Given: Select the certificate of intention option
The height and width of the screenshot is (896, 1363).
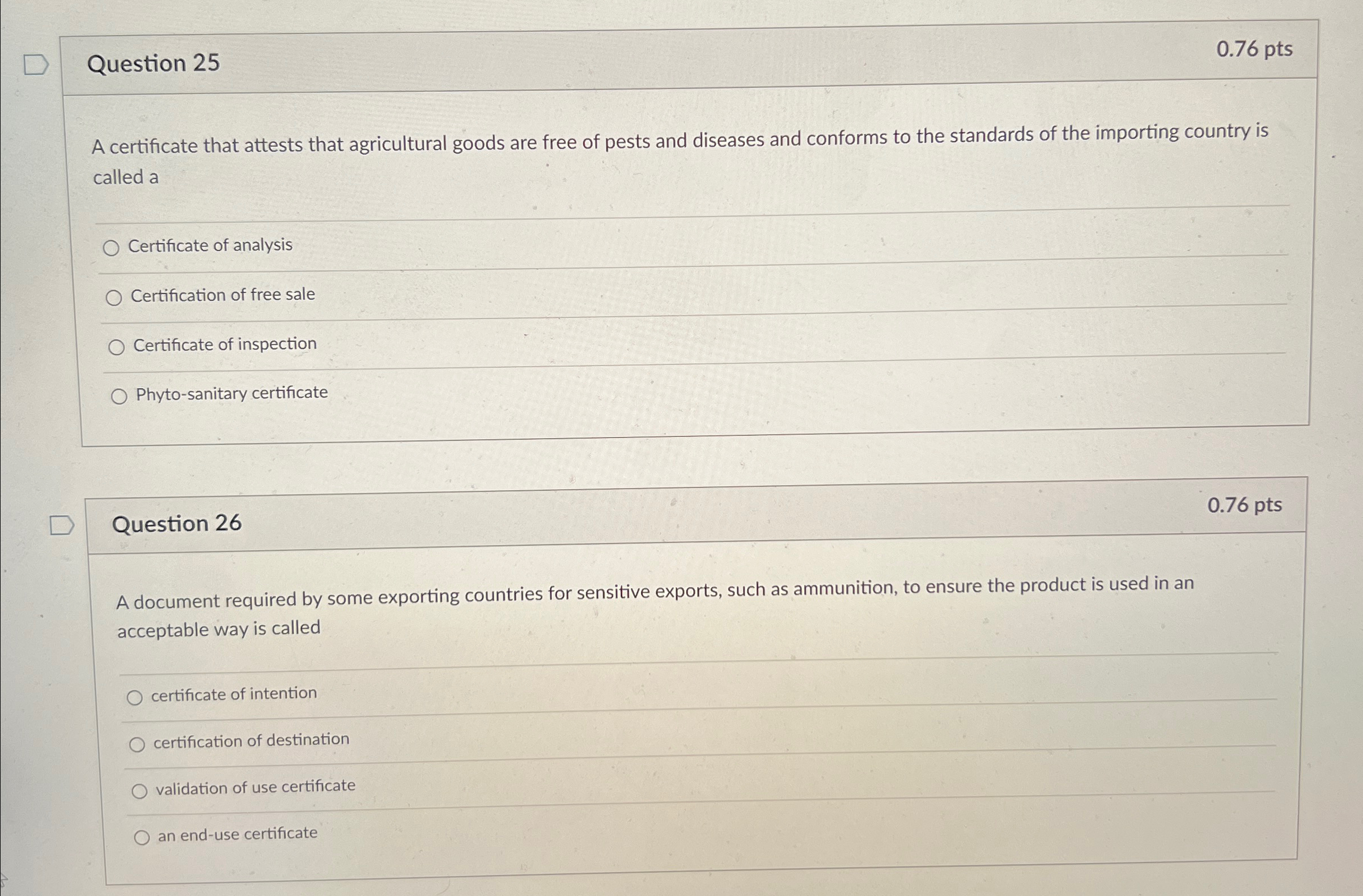Looking at the screenshot, I should click(135, 696).
